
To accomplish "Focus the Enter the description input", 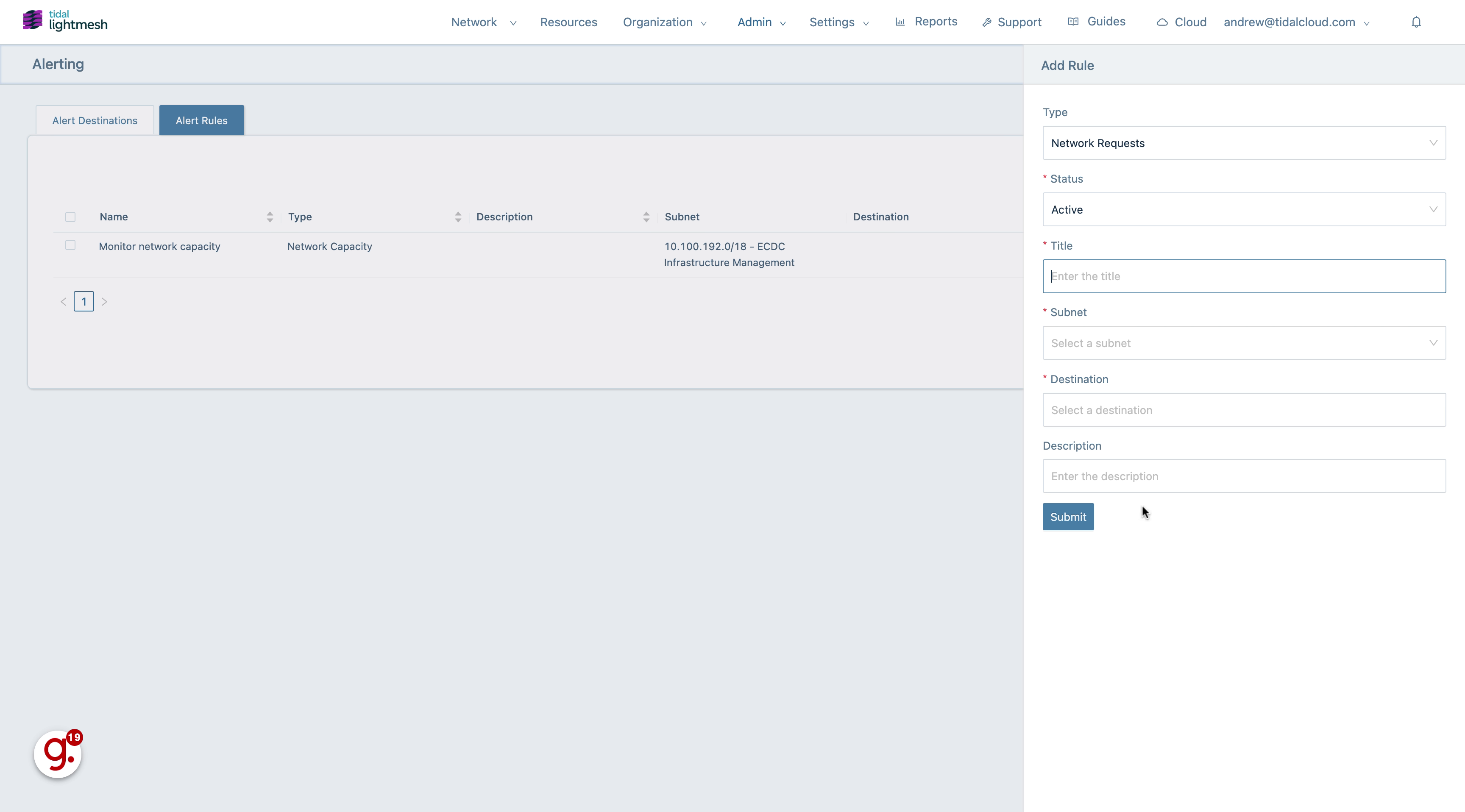I will [1244, 476].
